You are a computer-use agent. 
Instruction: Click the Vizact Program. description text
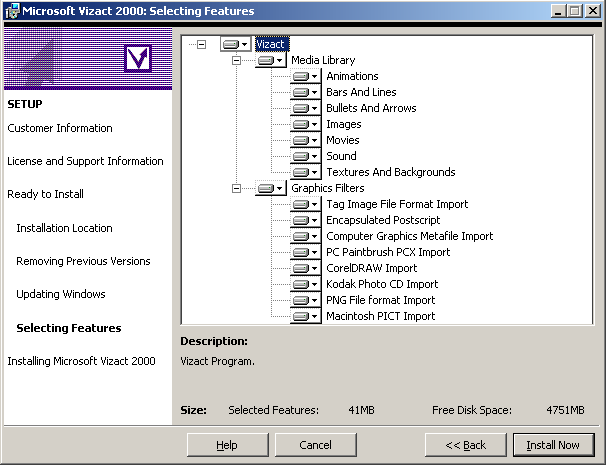point(217,361)
